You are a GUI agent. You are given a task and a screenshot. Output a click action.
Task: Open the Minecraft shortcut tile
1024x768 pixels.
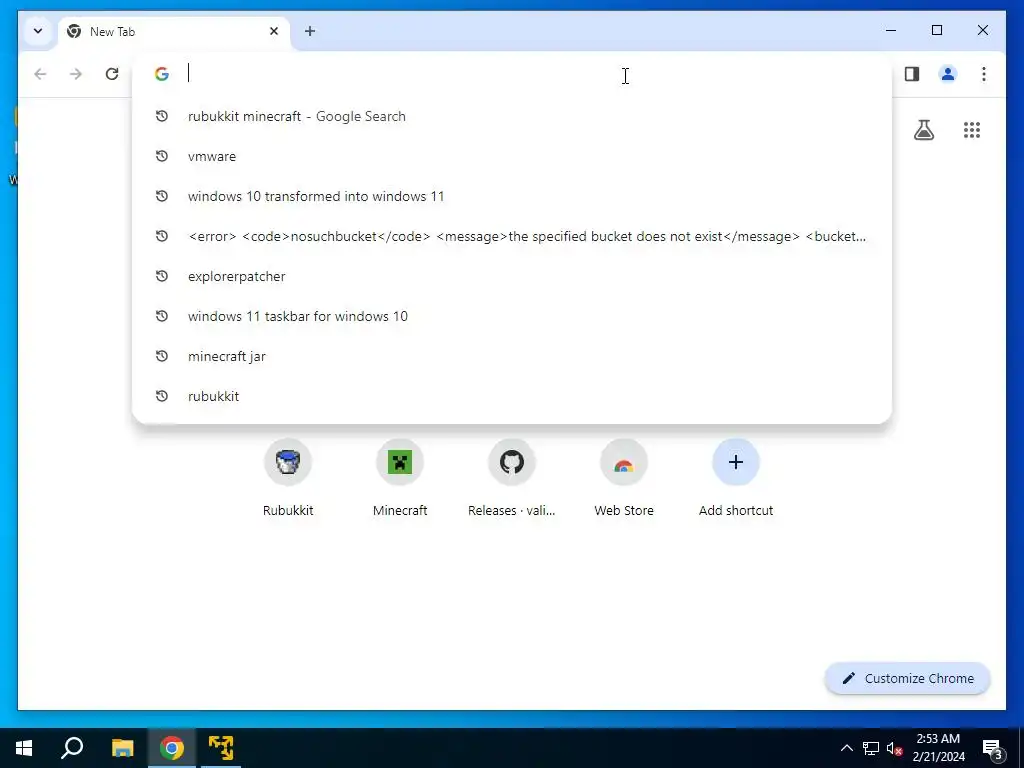400,478
